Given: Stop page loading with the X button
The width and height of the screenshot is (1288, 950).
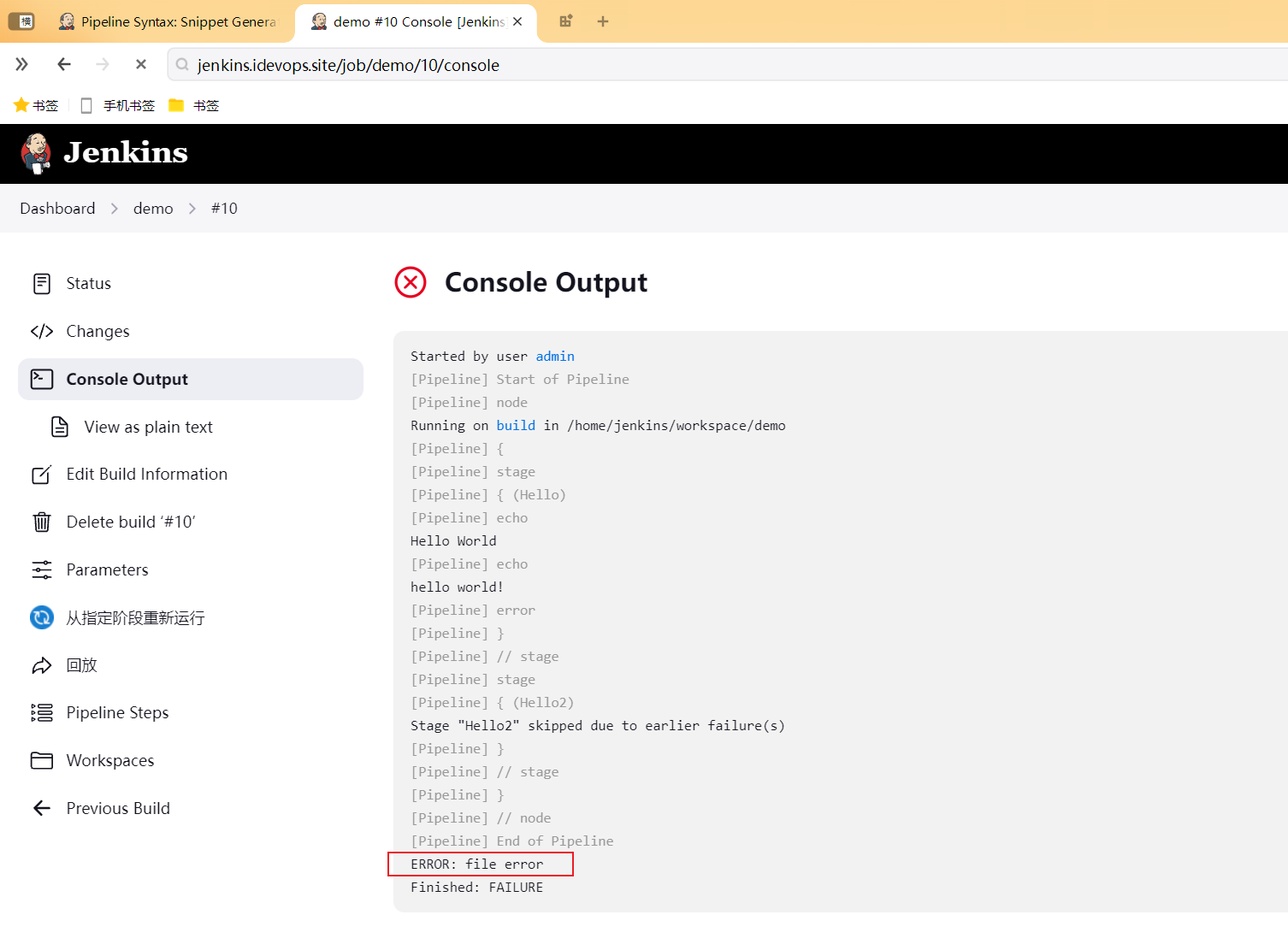Looking at the screenshot, I should pyautogui.click(x=141, y=64).
